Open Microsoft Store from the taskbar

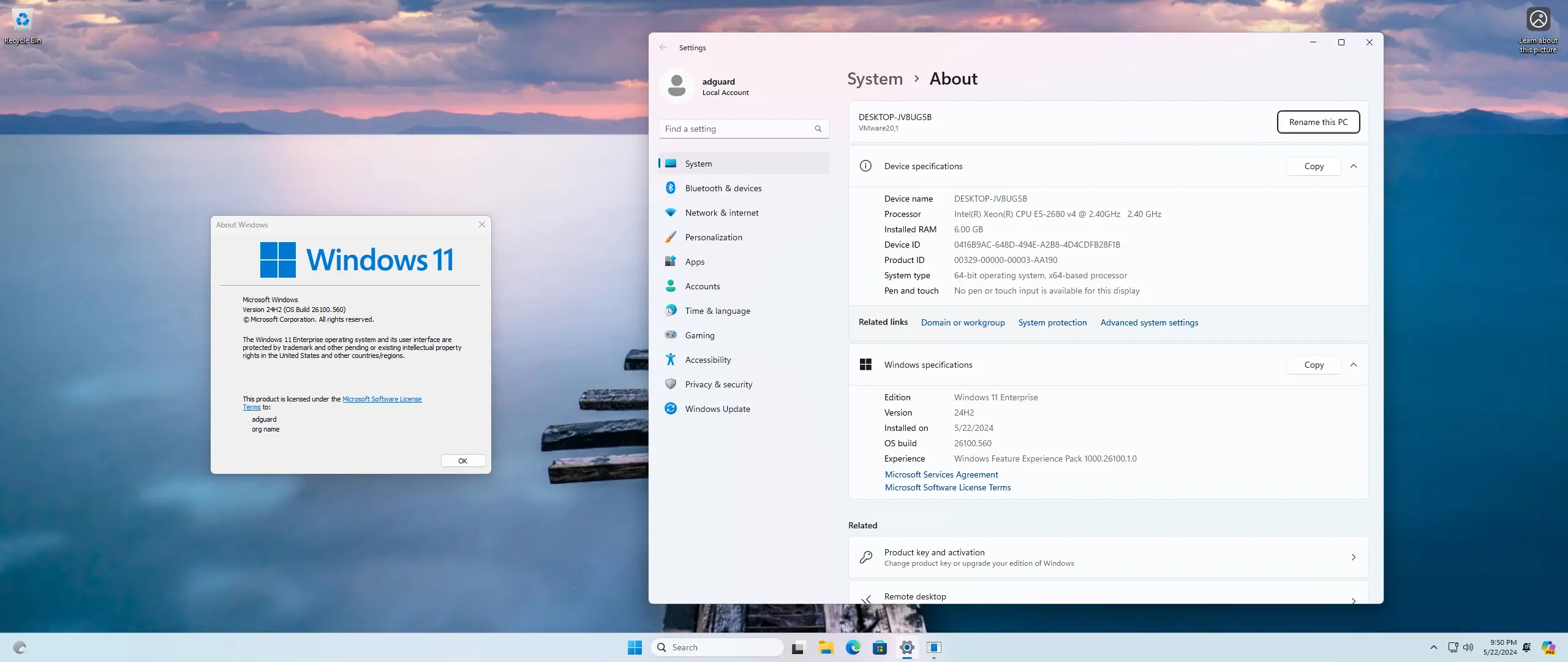click(x=880, y=647)
